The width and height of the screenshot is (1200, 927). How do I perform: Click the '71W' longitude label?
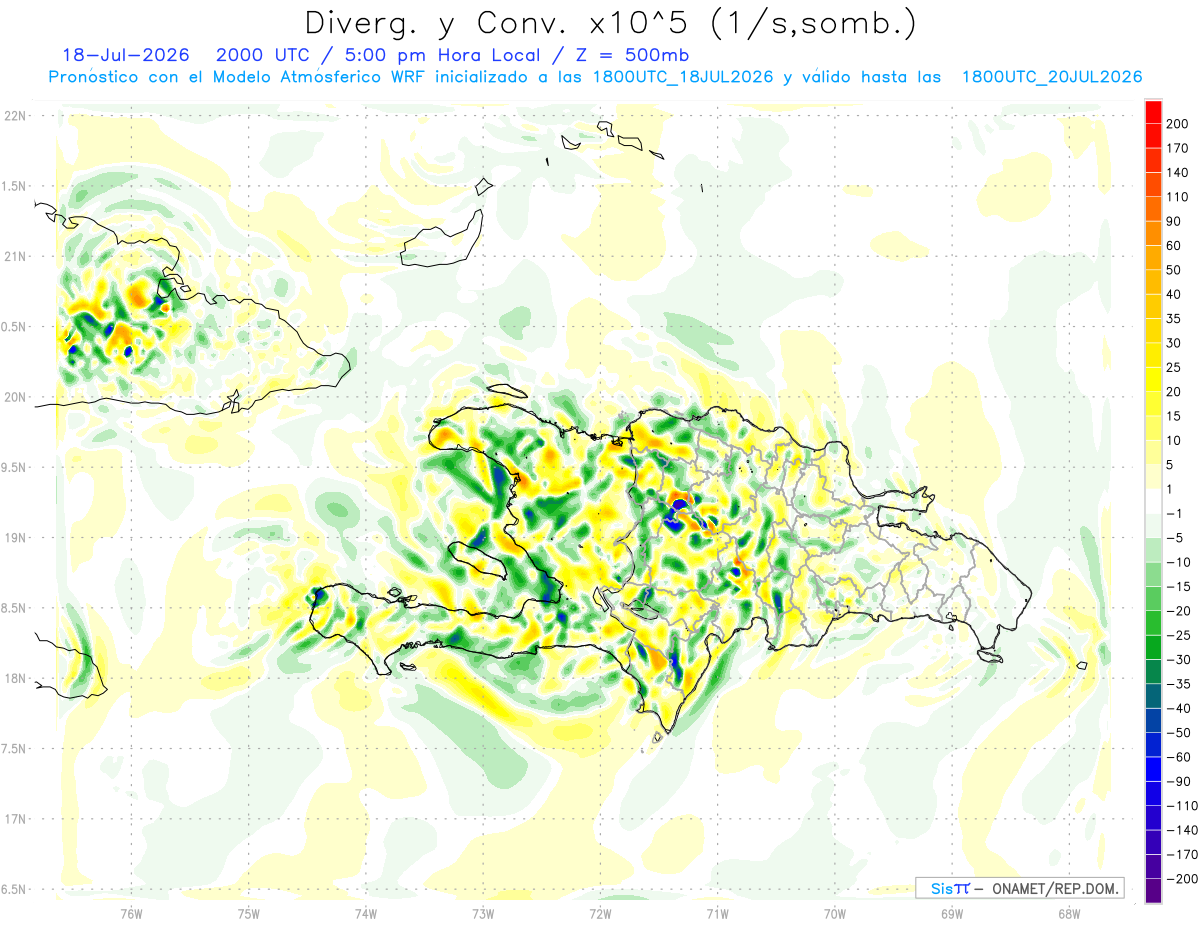click(x=717, y=914)
